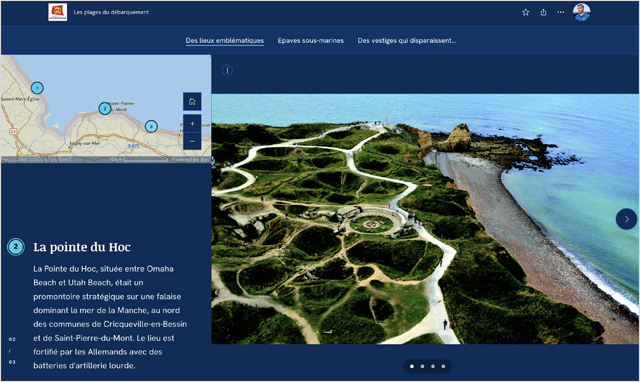Image resolution: width=640 pixels, height=382 pixels.
Task: Click the Powered by Esri map attribution
Action: coord(190,160)
